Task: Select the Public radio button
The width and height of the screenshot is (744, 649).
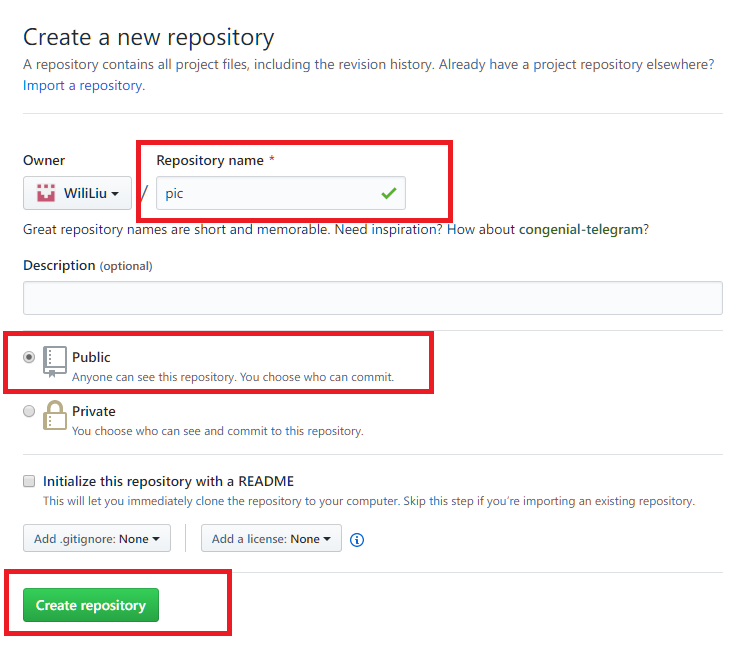Action: click(29, 357)
